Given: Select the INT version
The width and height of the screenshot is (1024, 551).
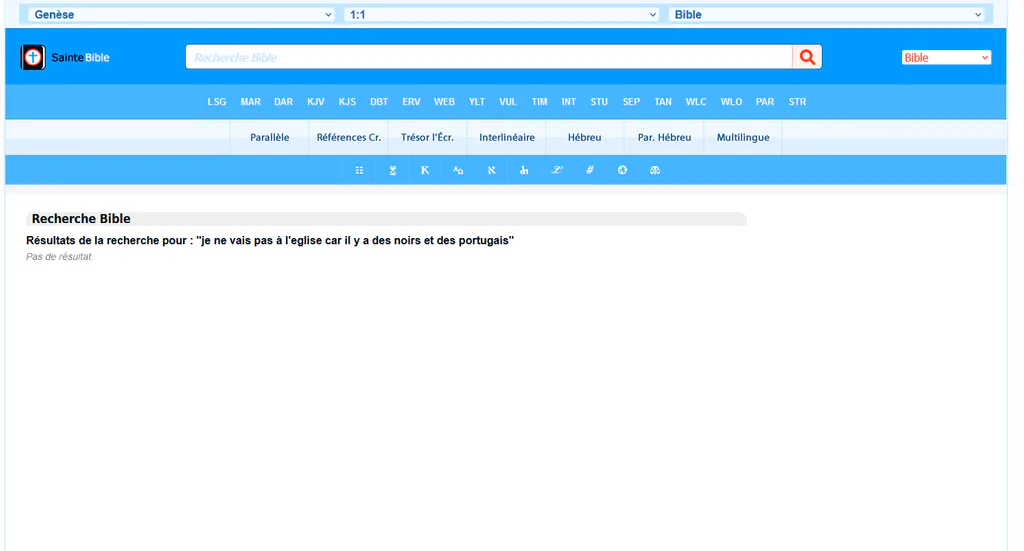Looking at the screenshot, I should 569,102.
